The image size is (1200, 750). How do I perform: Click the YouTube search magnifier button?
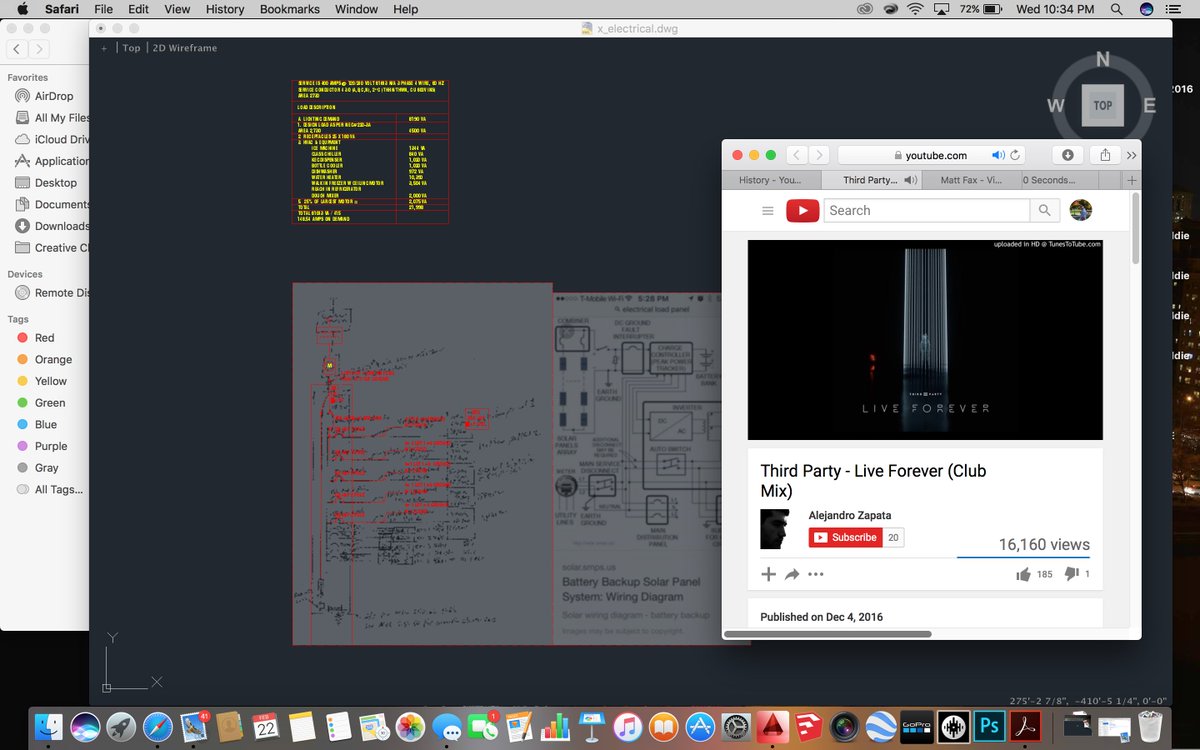(1045, 210)
